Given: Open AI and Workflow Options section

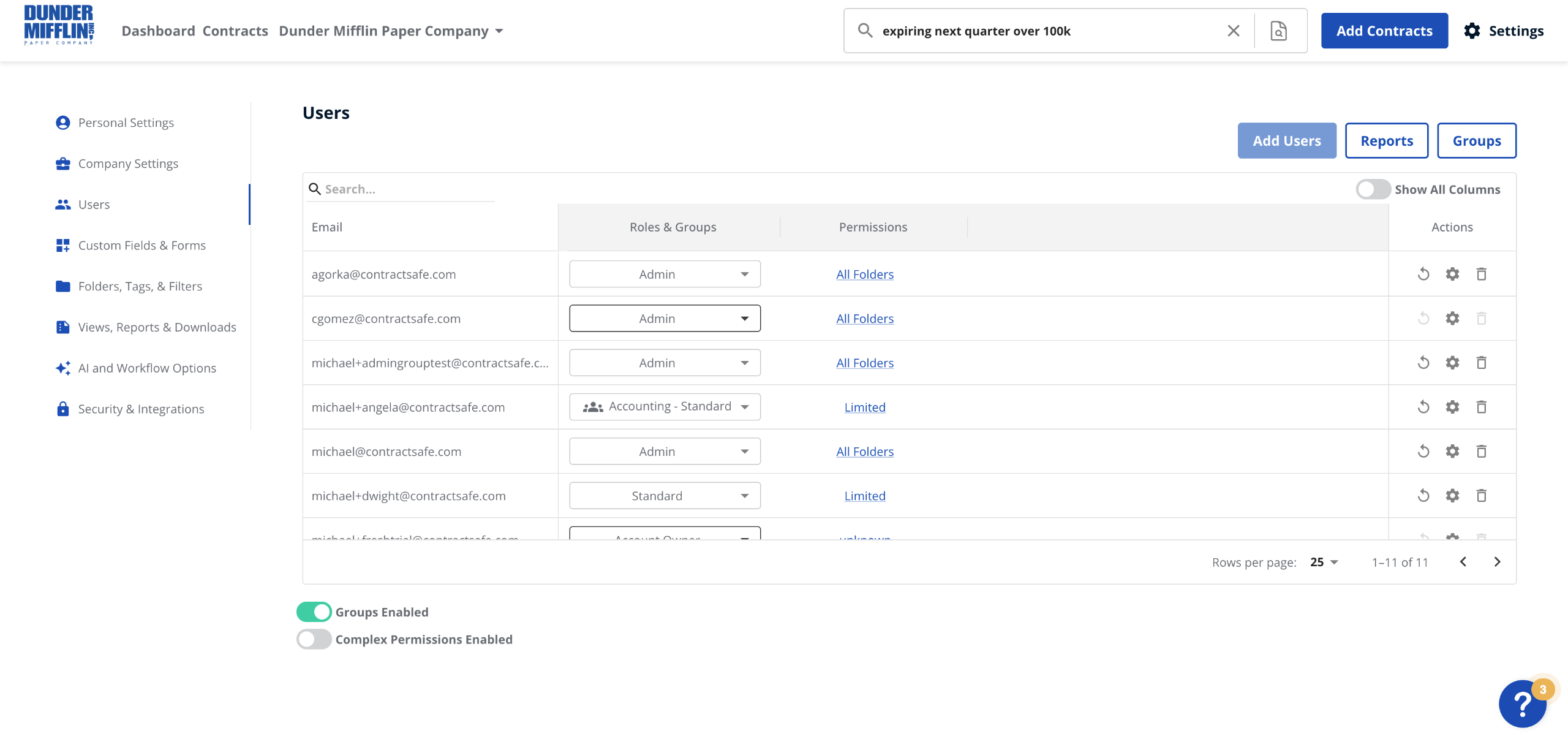Looking at the screenshot, I should (147, 368).
